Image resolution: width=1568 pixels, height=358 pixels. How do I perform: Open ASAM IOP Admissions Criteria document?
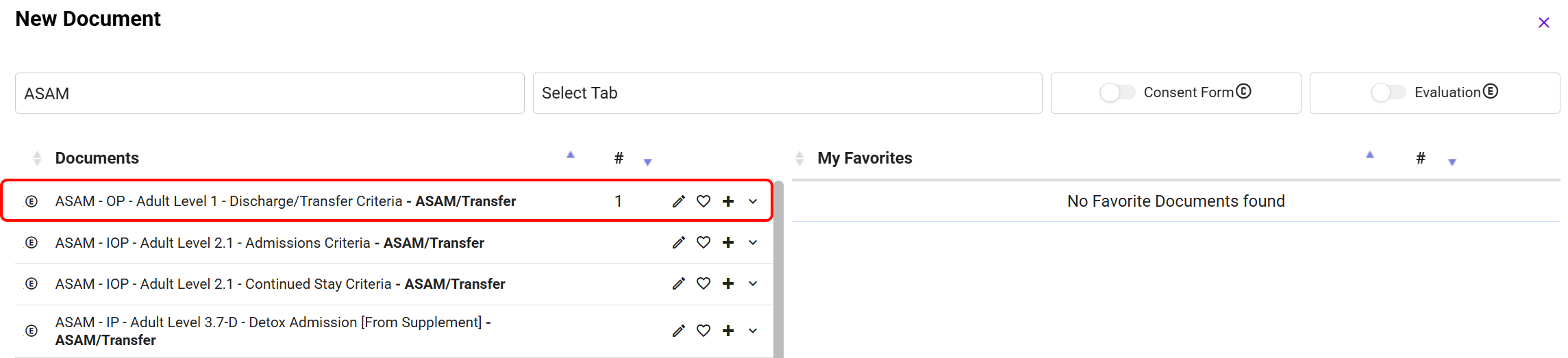(269, 243)
